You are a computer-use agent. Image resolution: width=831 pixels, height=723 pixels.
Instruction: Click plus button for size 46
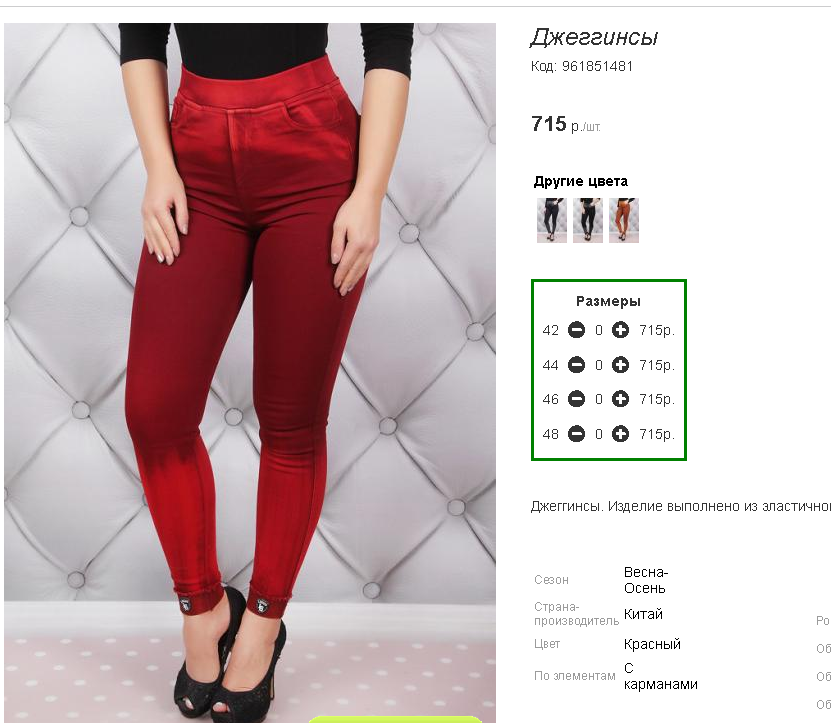[x=620, y=399]
